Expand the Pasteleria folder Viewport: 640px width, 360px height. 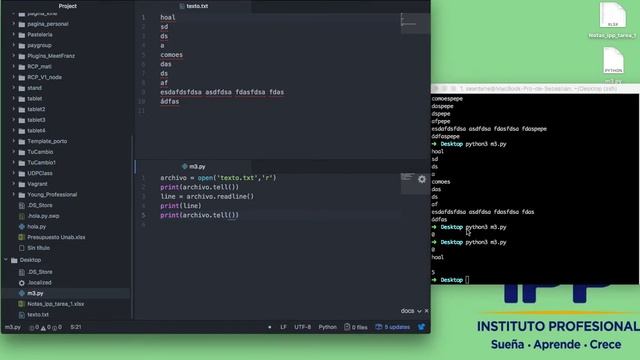40,35
